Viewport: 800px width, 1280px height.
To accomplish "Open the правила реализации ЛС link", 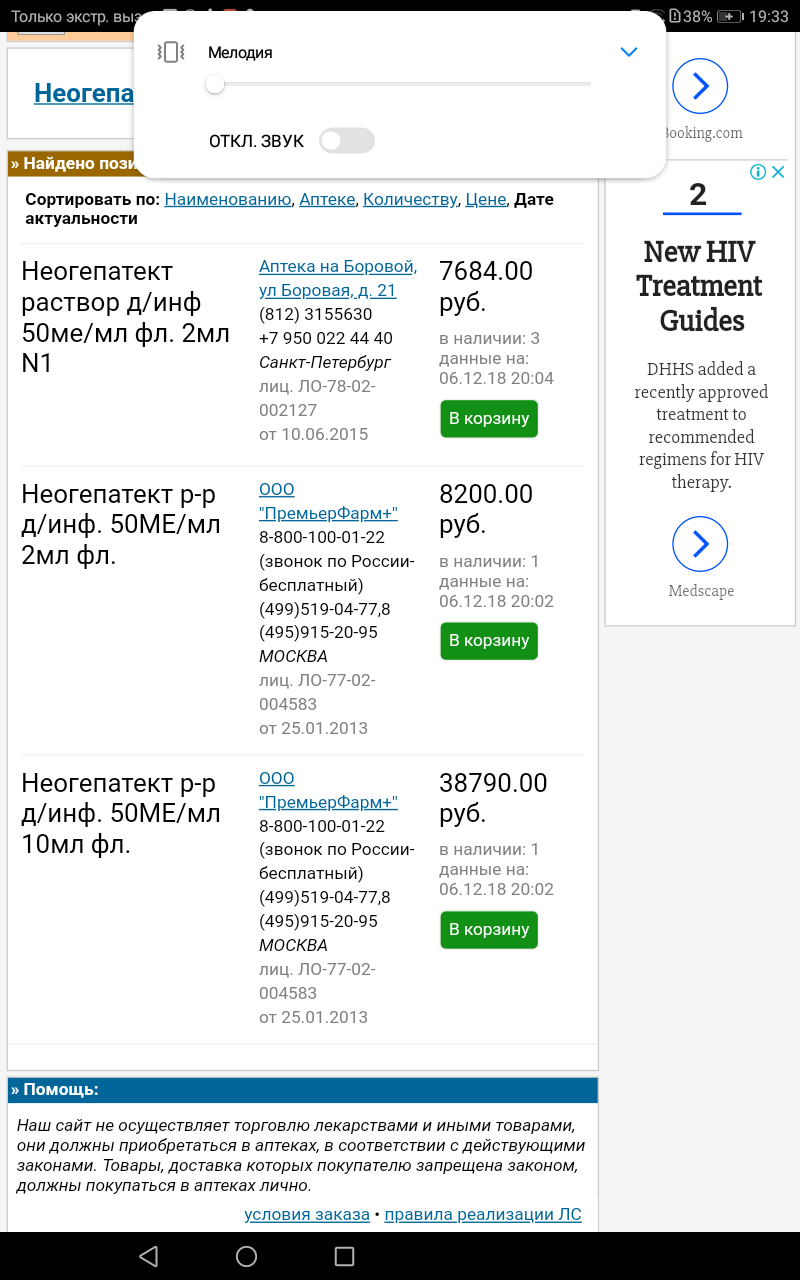I will click(x=482, y=1215).
